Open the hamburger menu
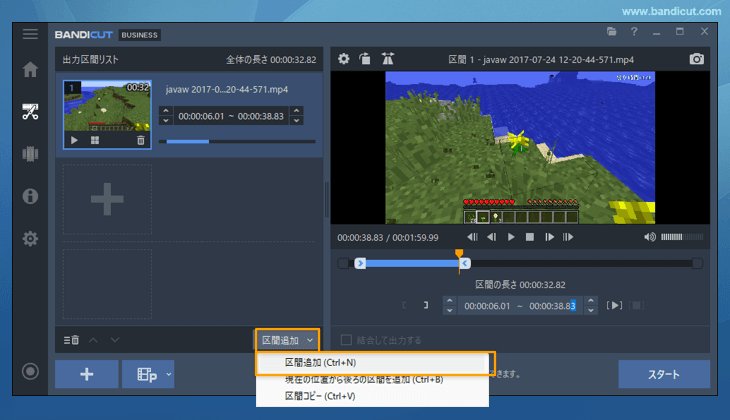730x420 pixels. click(x=30, y=34)
